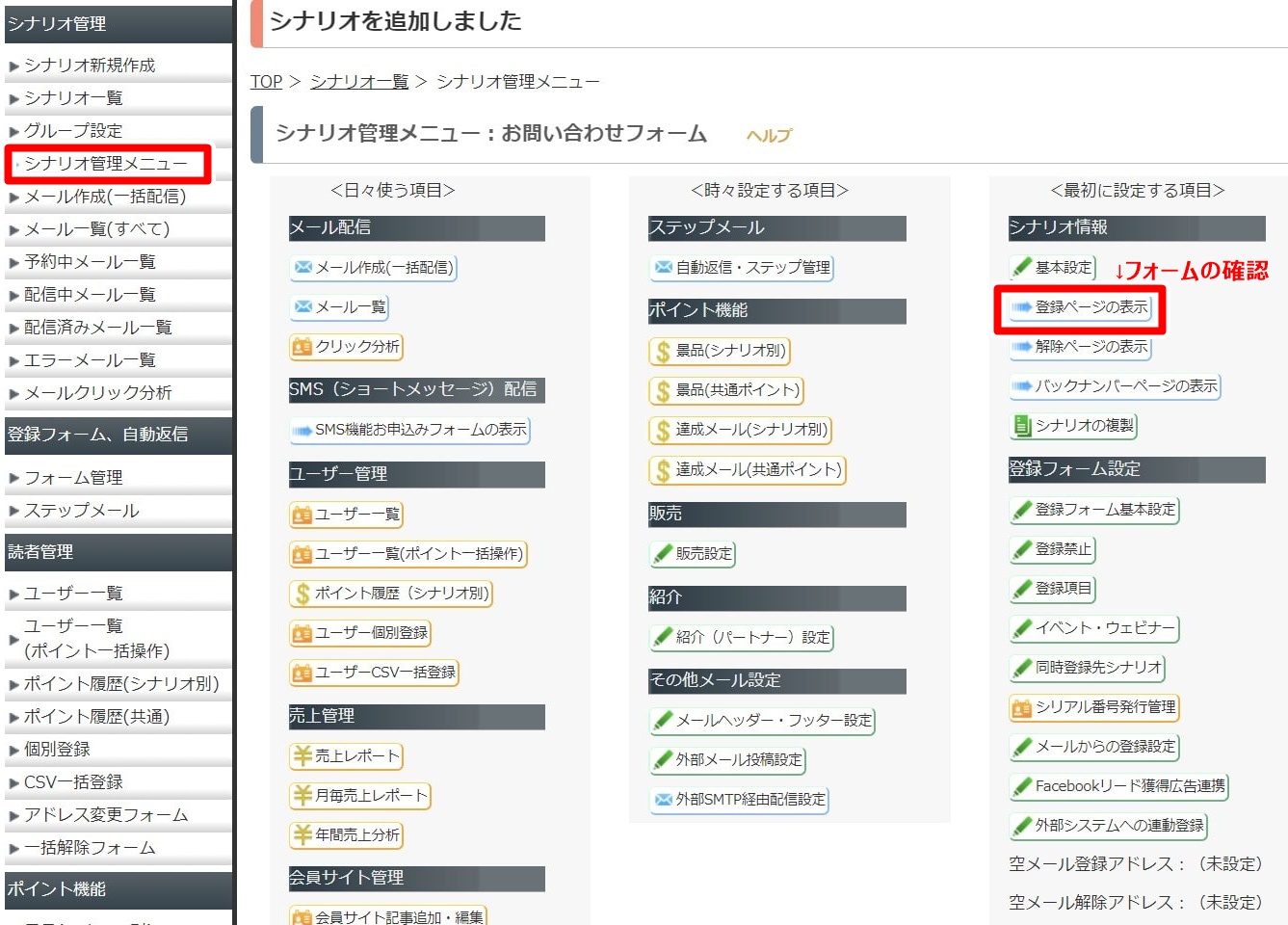Click the シナリオ一覧 breadcrumb link
The image size is (1288, 925).
click(x=359, y=81)
